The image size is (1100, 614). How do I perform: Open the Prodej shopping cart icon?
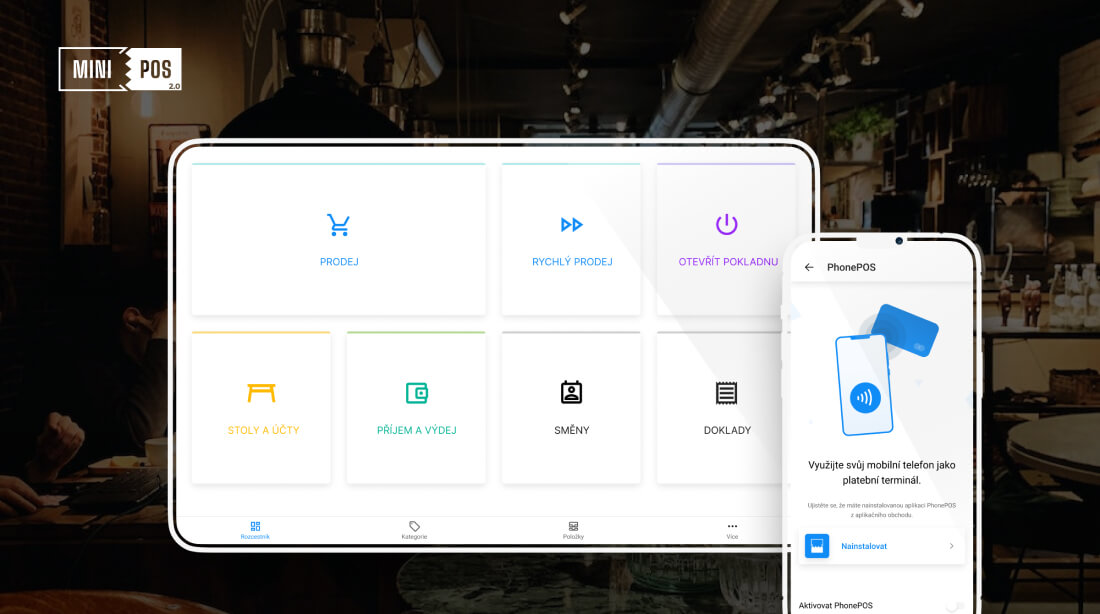pyautogui.click(x=338, y=225)
